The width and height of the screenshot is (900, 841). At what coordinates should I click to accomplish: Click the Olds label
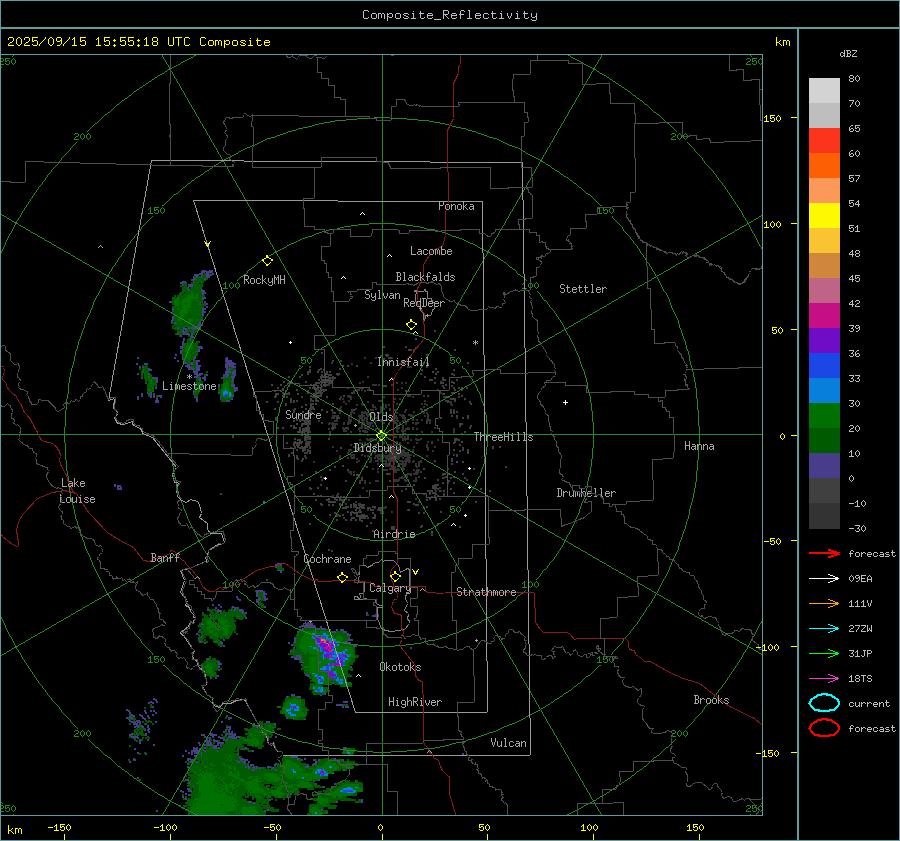(381, 417)
